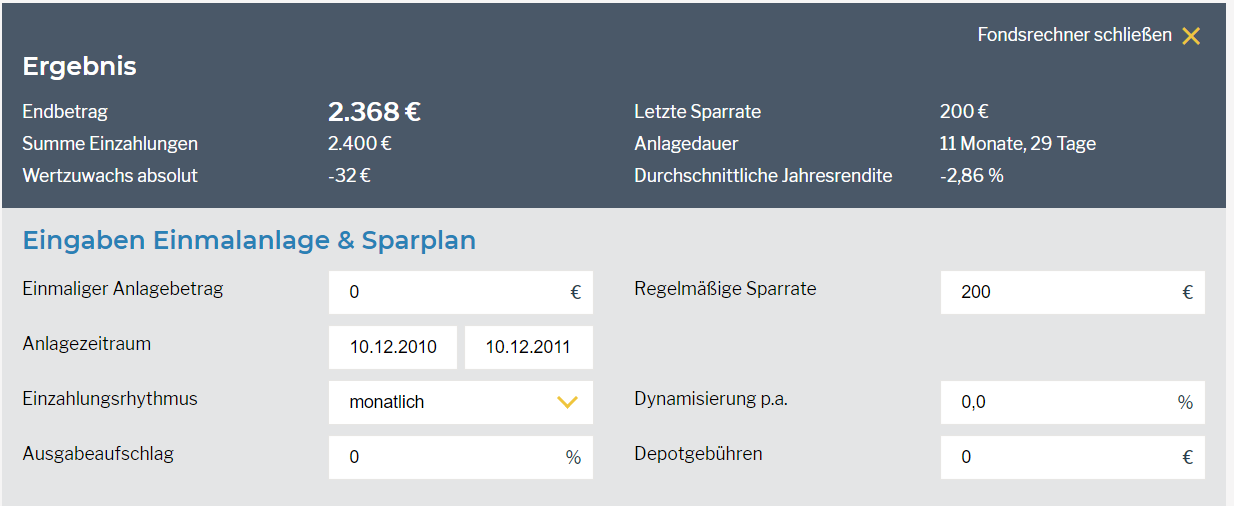Click into the Regelmäßige Sparrate field
1234x506 pixels.
[x=1060, y=292]
